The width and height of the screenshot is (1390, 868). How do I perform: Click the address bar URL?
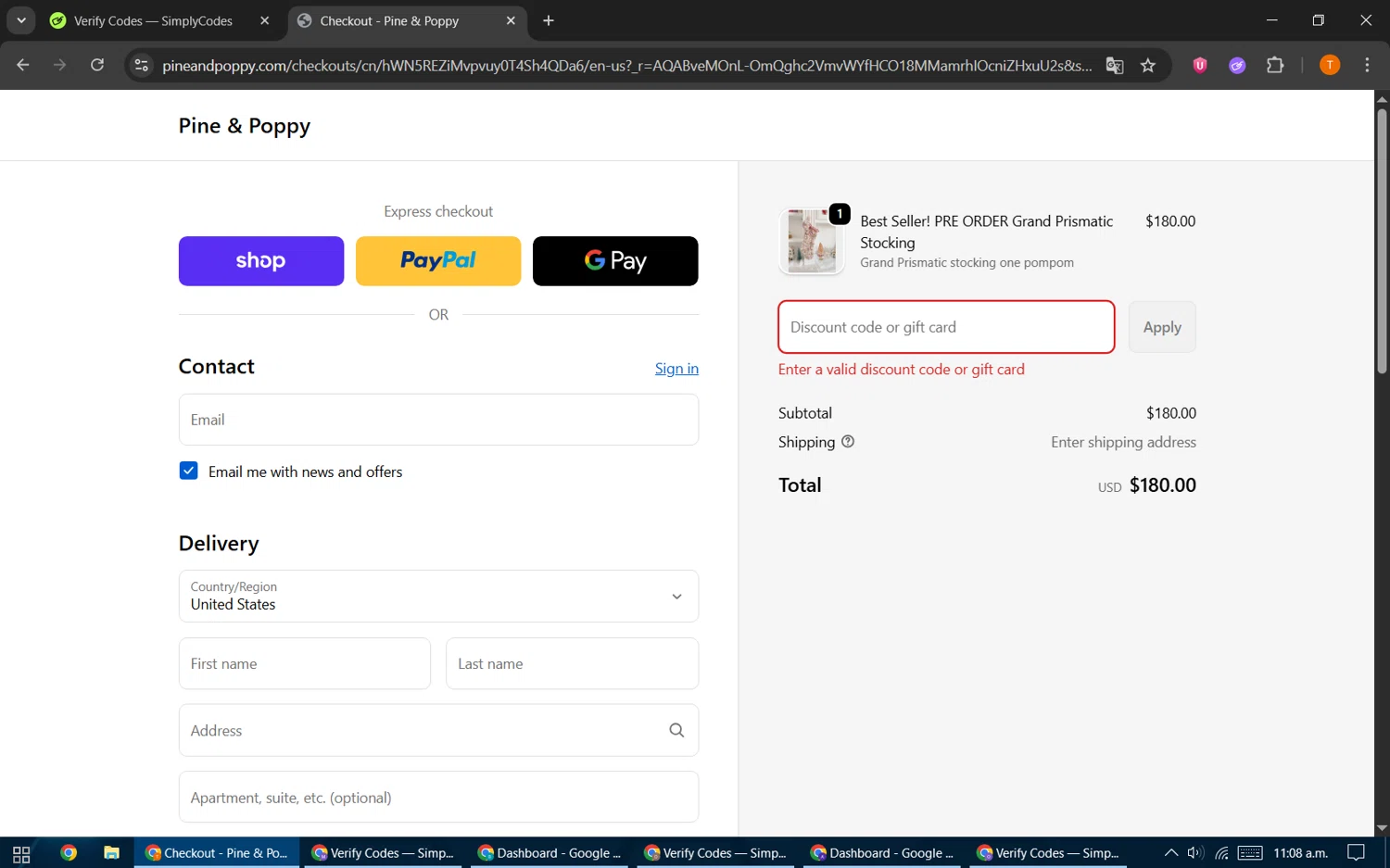coord(626,65)
